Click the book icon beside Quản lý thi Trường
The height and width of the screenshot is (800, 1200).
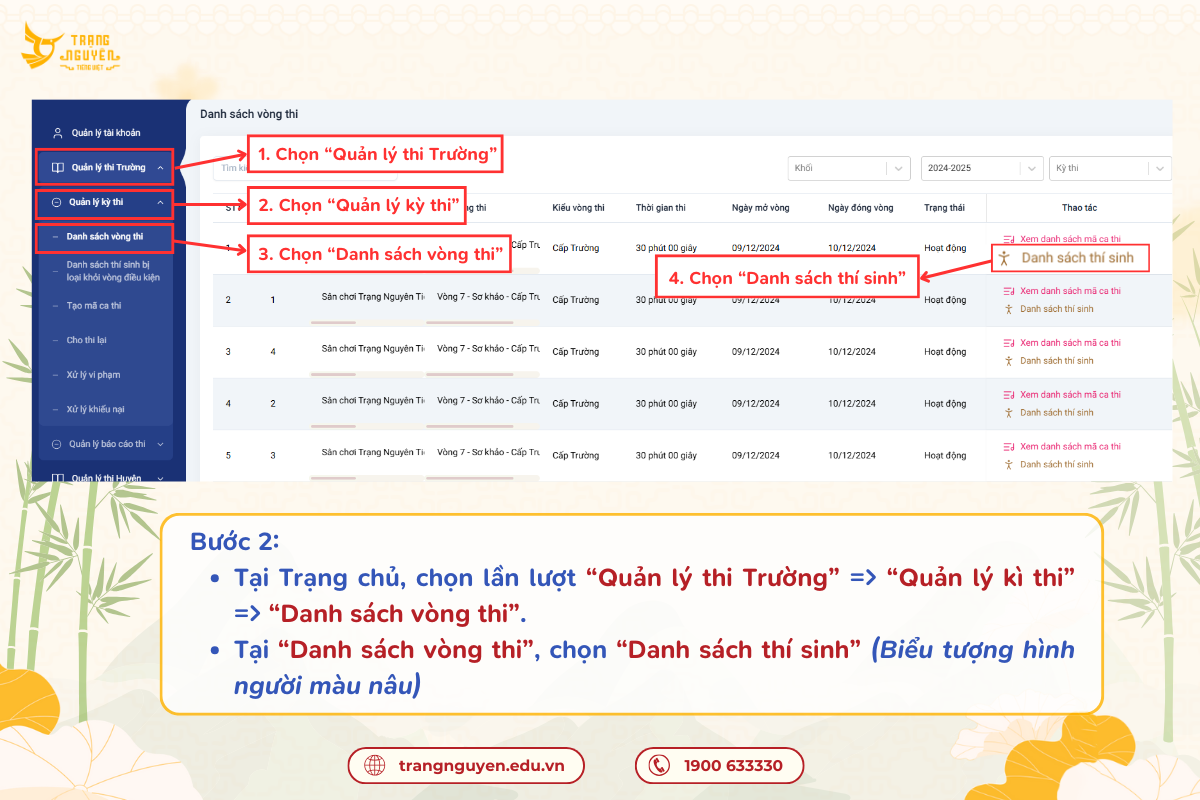58,168
